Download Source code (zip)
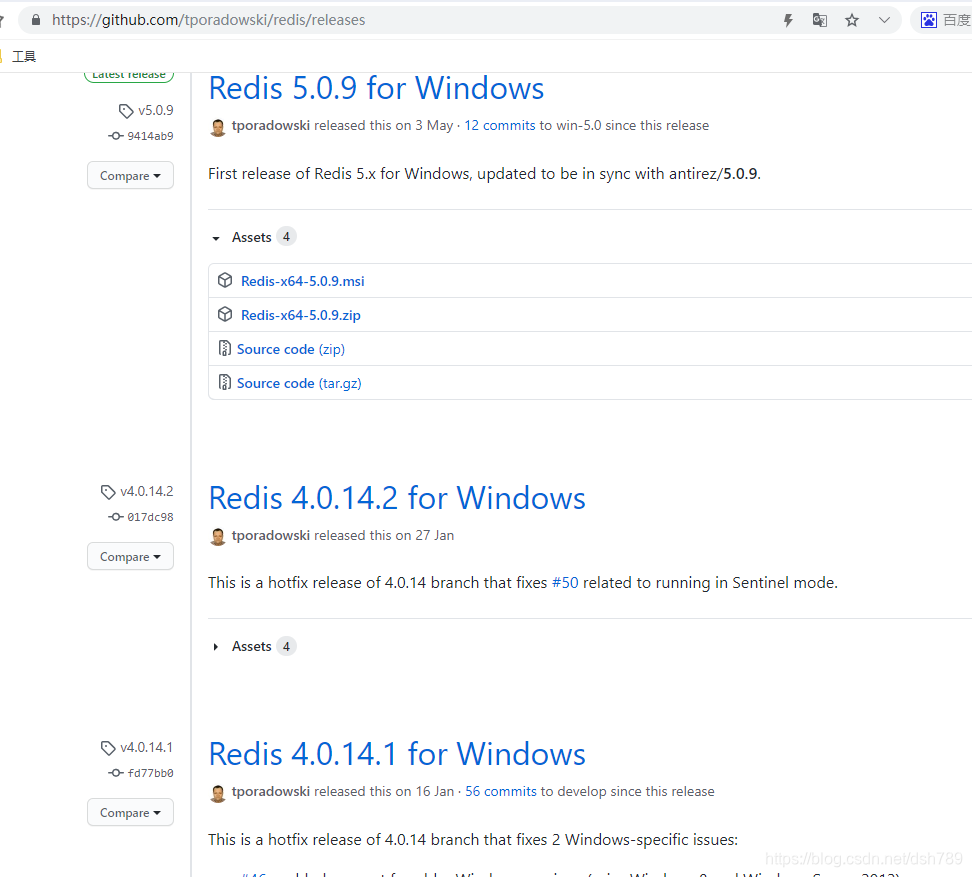 291,349
